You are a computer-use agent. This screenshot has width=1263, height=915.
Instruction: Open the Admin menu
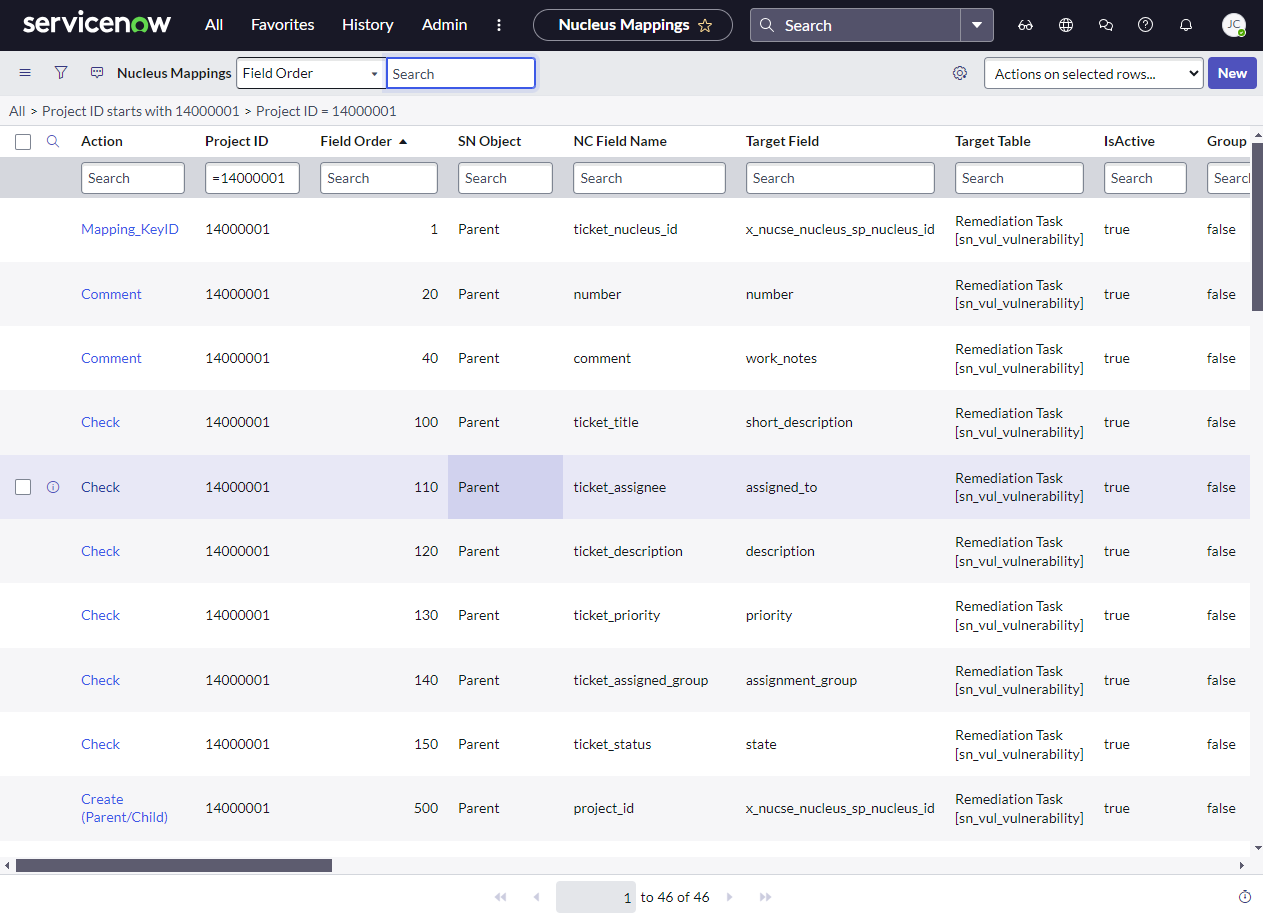[445, 25]
